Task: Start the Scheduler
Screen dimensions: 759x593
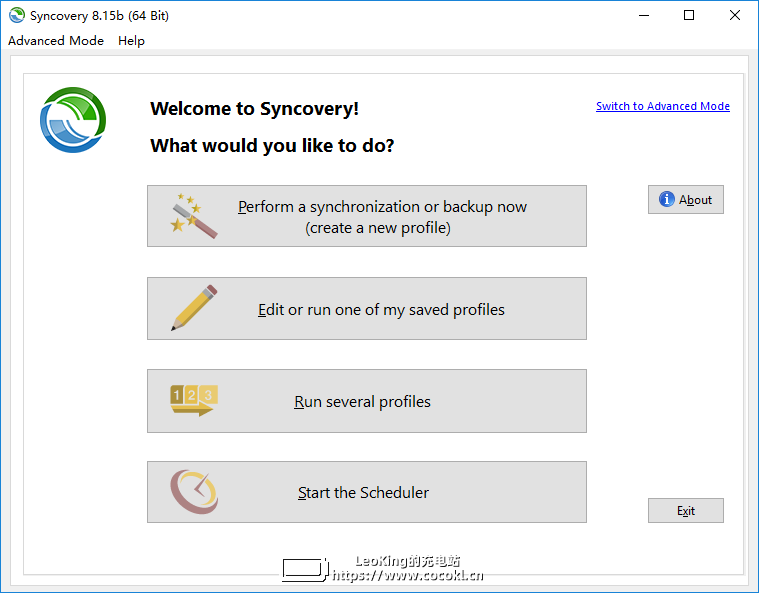Action: pyautogui.click(x=367, y=492)
